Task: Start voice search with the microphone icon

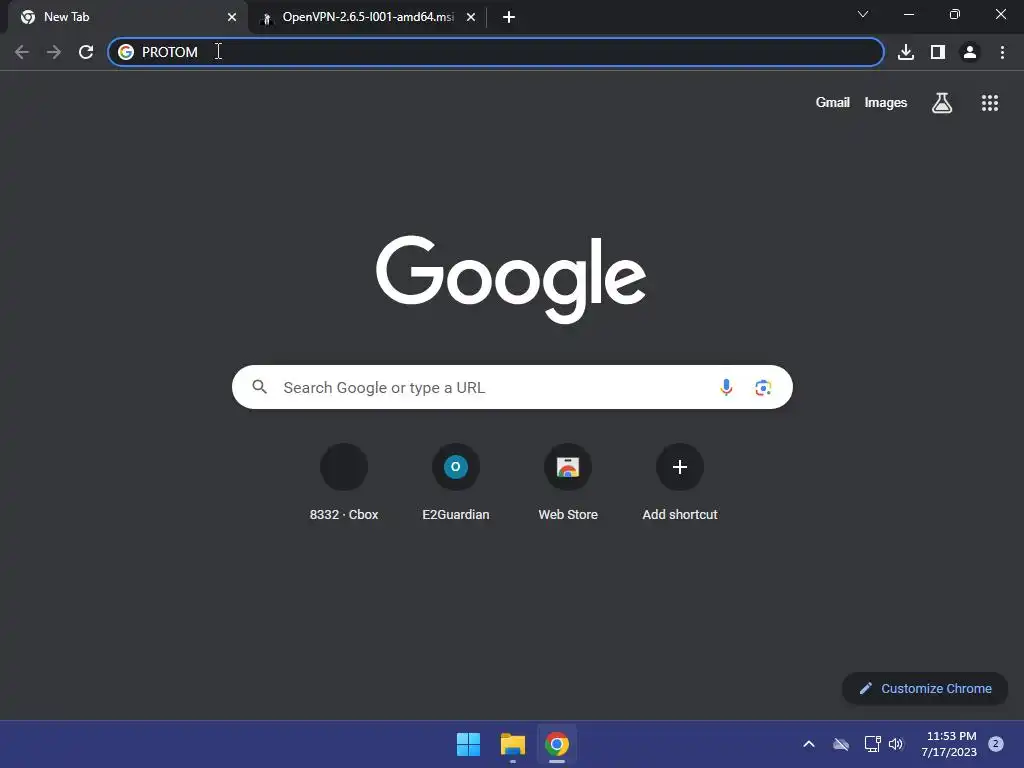Action: (726, 387)
